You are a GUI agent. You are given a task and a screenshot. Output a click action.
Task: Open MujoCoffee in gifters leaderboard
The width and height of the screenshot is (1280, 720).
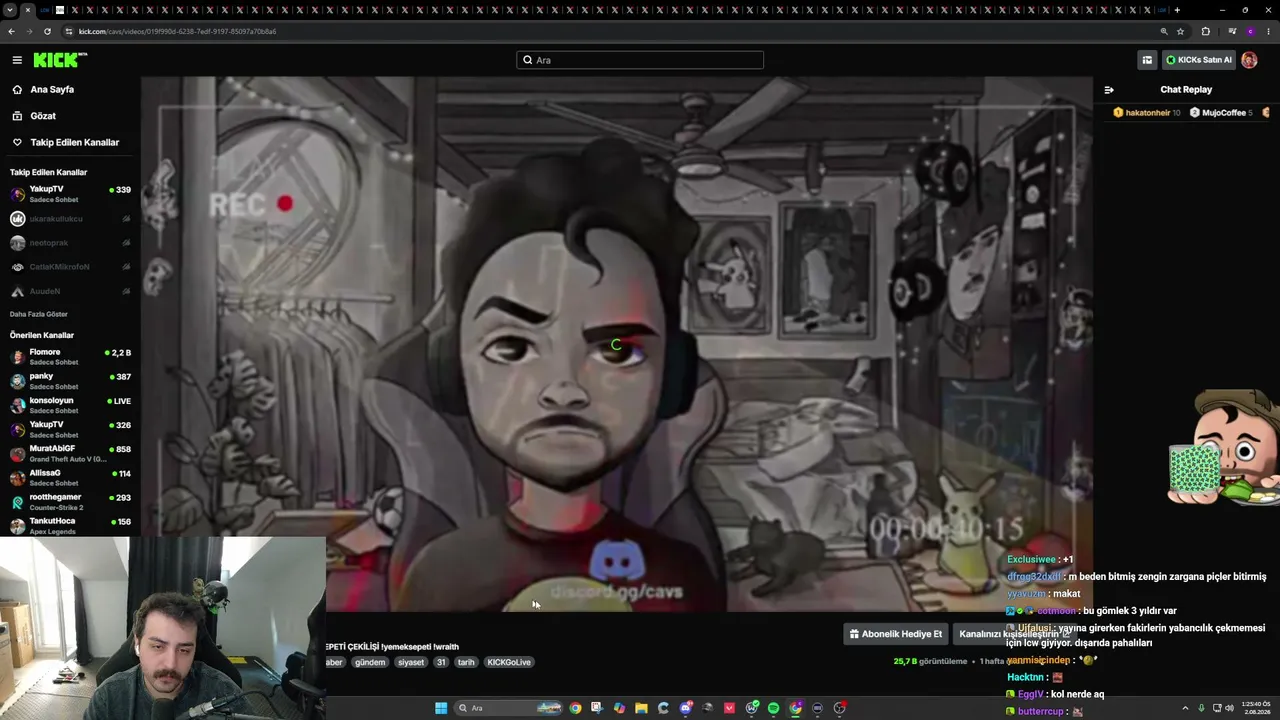1220,113
